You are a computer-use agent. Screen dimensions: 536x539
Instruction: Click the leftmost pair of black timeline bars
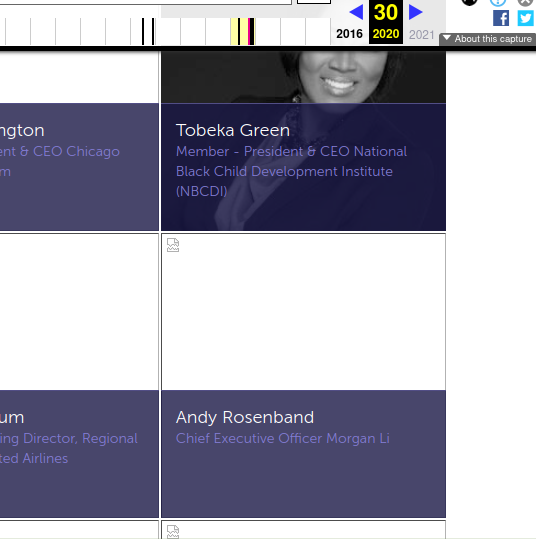[x=148, y=31]
